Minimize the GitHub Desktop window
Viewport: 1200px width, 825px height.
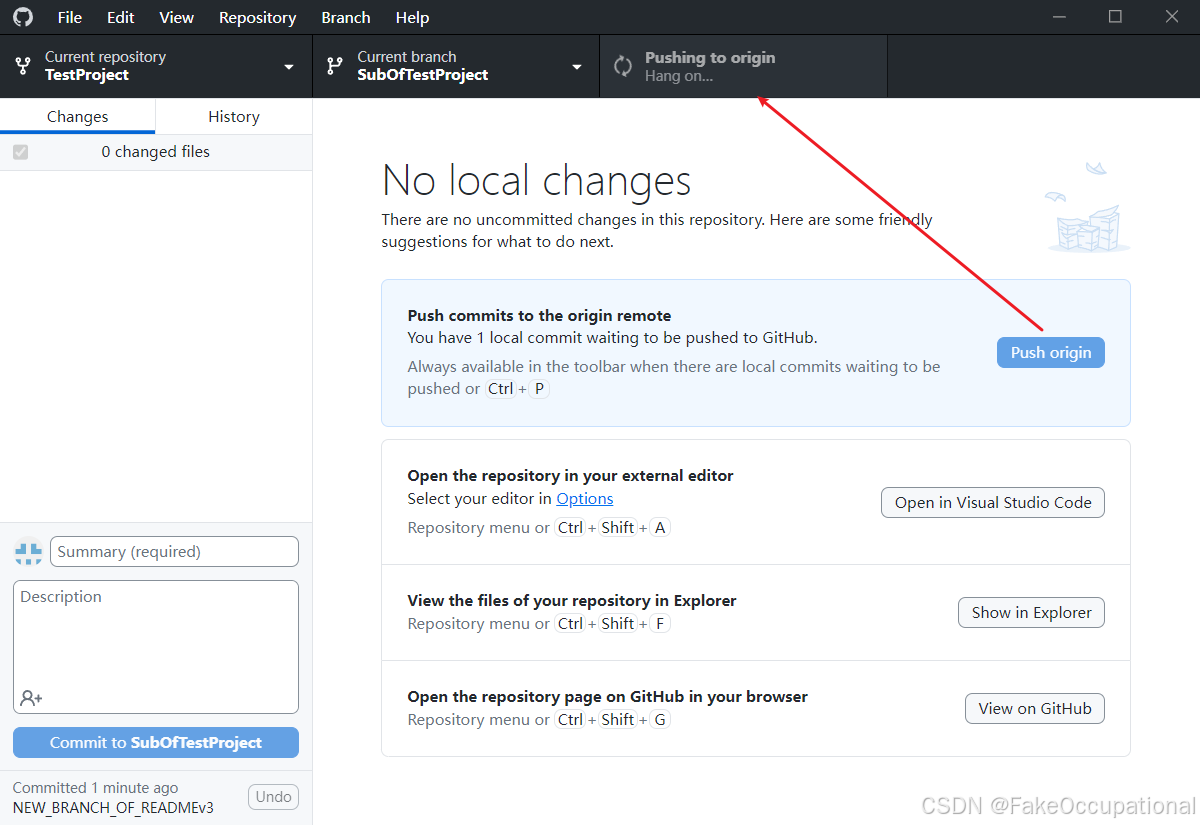coord(1059,17)
